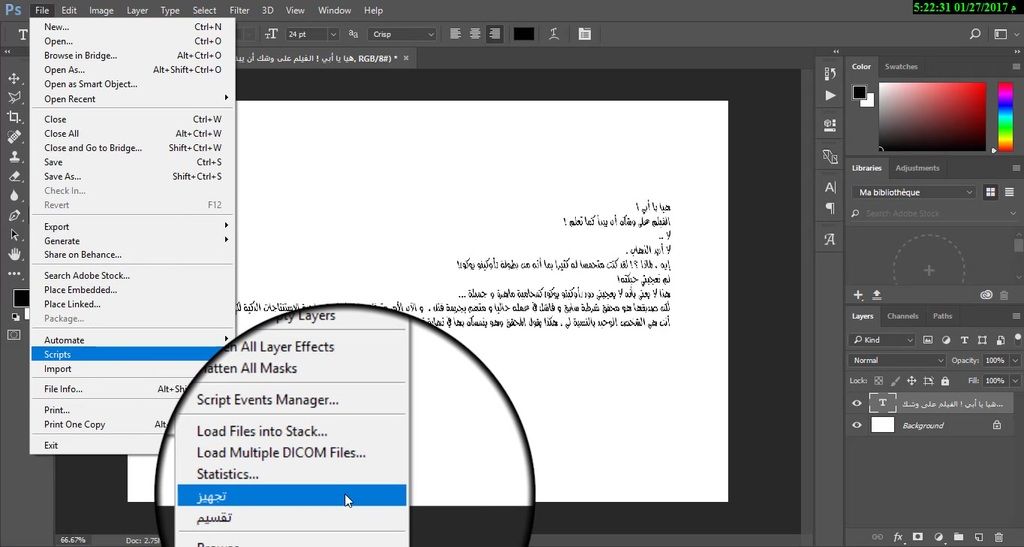The height and width of the screenshot is (547, 1024).
Task: Open the History panel icon
Action: [x=830, y=73]
